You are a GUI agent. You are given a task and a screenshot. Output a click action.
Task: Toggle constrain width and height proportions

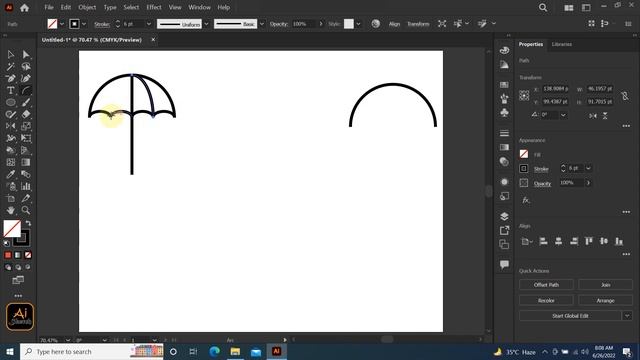625,96
